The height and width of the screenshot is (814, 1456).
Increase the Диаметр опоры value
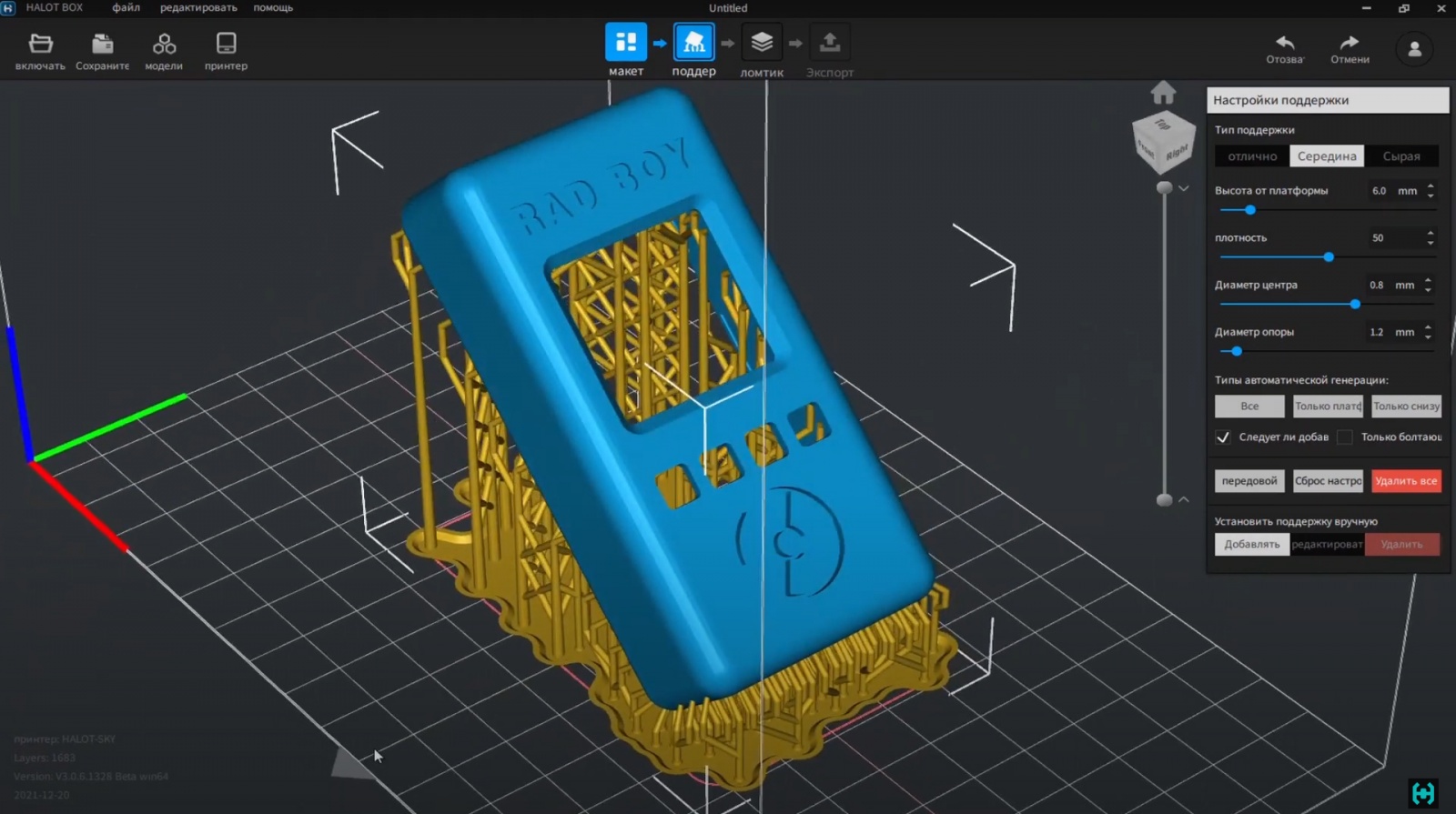pyautogui.click(x=1428, y=327)
